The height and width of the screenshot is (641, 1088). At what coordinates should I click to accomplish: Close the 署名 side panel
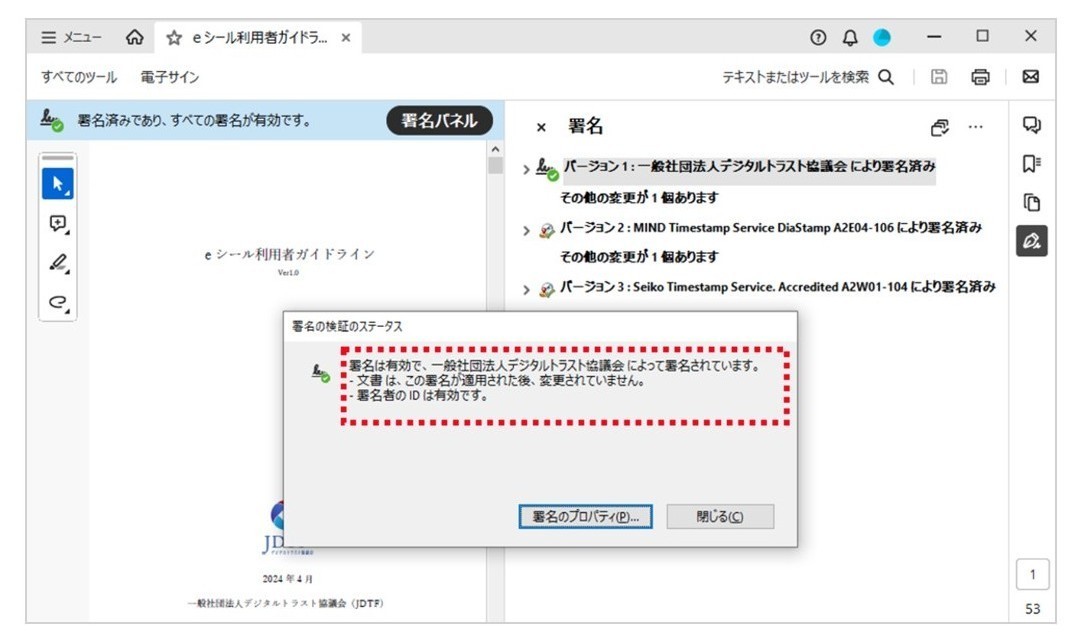[541, 127]
